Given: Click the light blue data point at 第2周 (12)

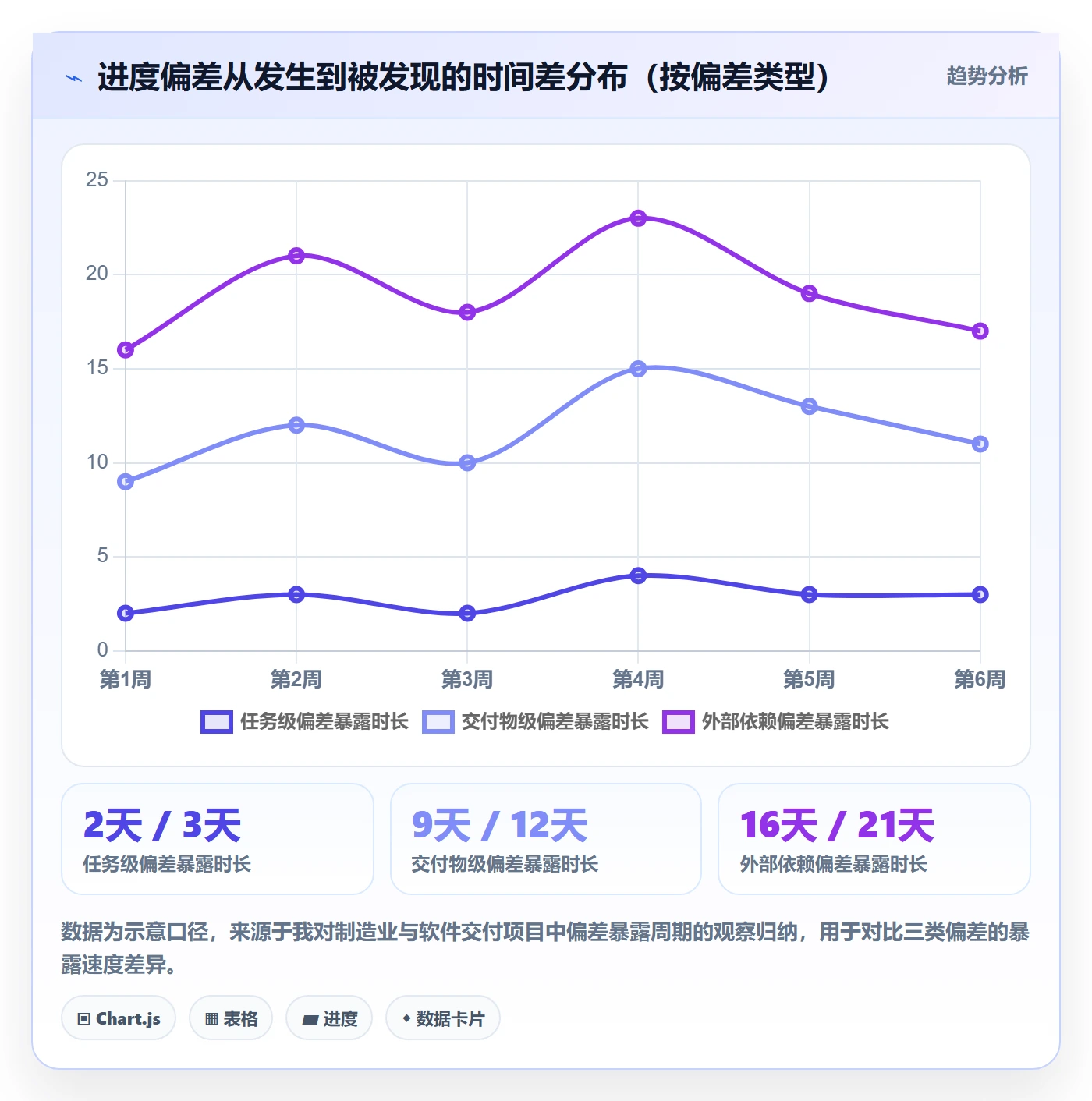Looking at the screenshot, I should coord(296,425).
